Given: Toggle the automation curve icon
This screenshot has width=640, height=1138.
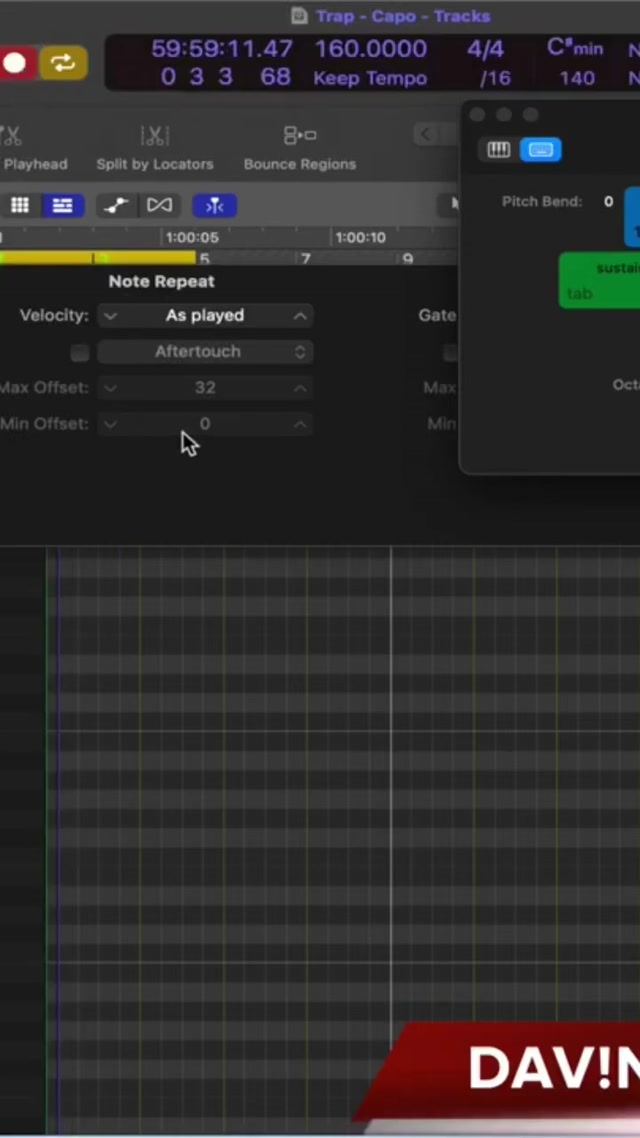Looking at the screenshot, I should point(116,205).
